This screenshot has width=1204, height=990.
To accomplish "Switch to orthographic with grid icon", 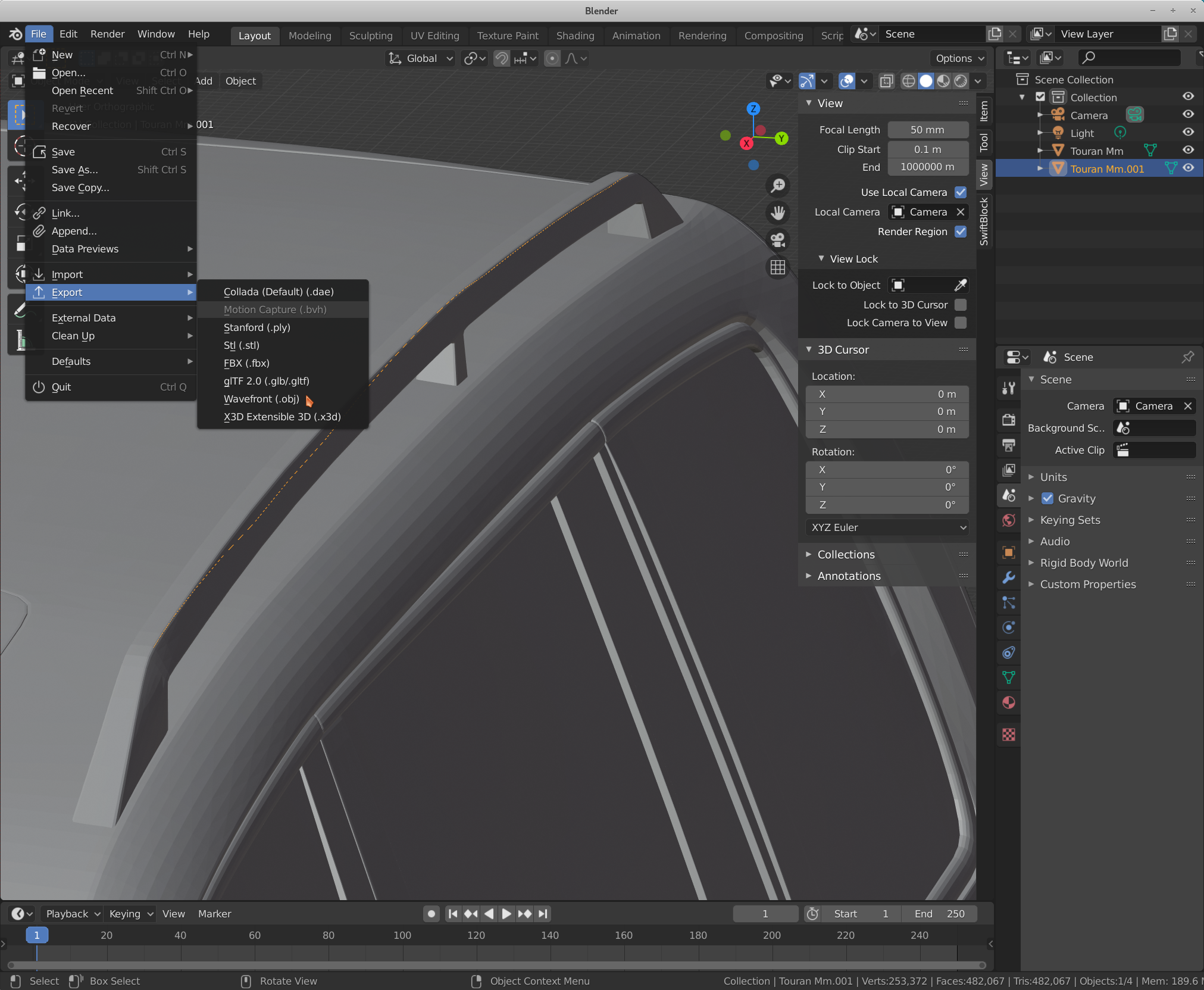I will (777, 267).
